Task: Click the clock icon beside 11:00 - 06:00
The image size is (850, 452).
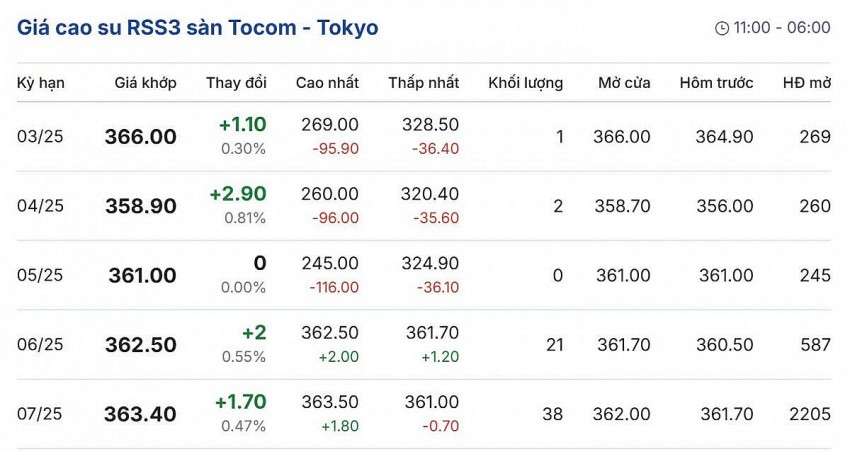Action: (722, 28)
